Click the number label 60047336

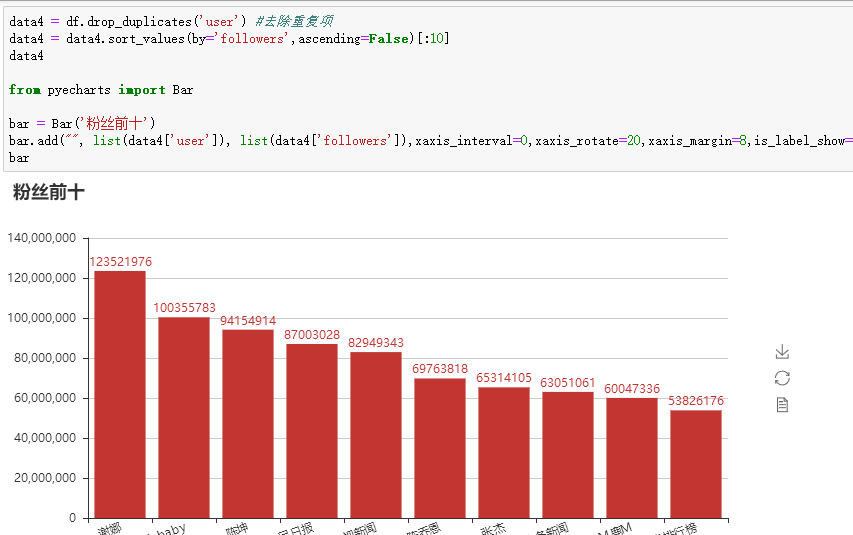click(632, 389)
